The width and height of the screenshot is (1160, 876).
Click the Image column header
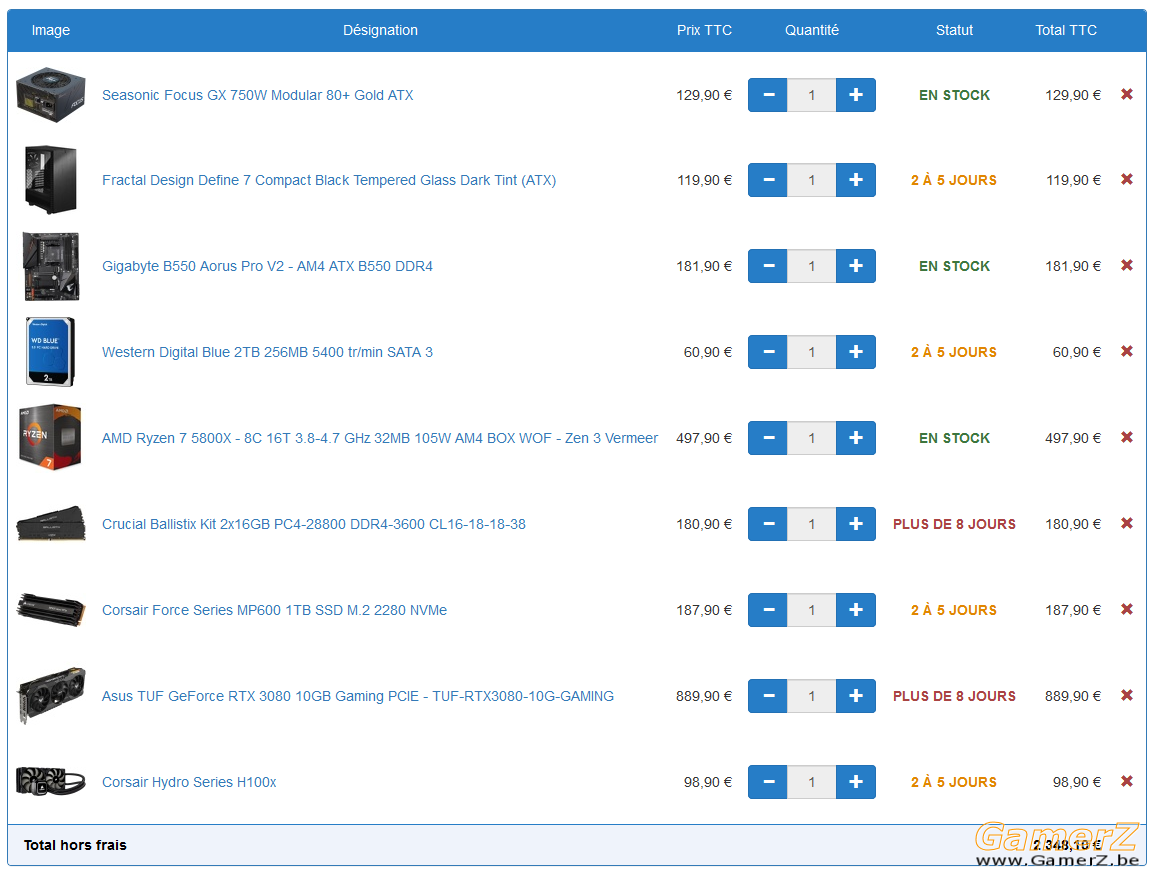tap(50, 30)
